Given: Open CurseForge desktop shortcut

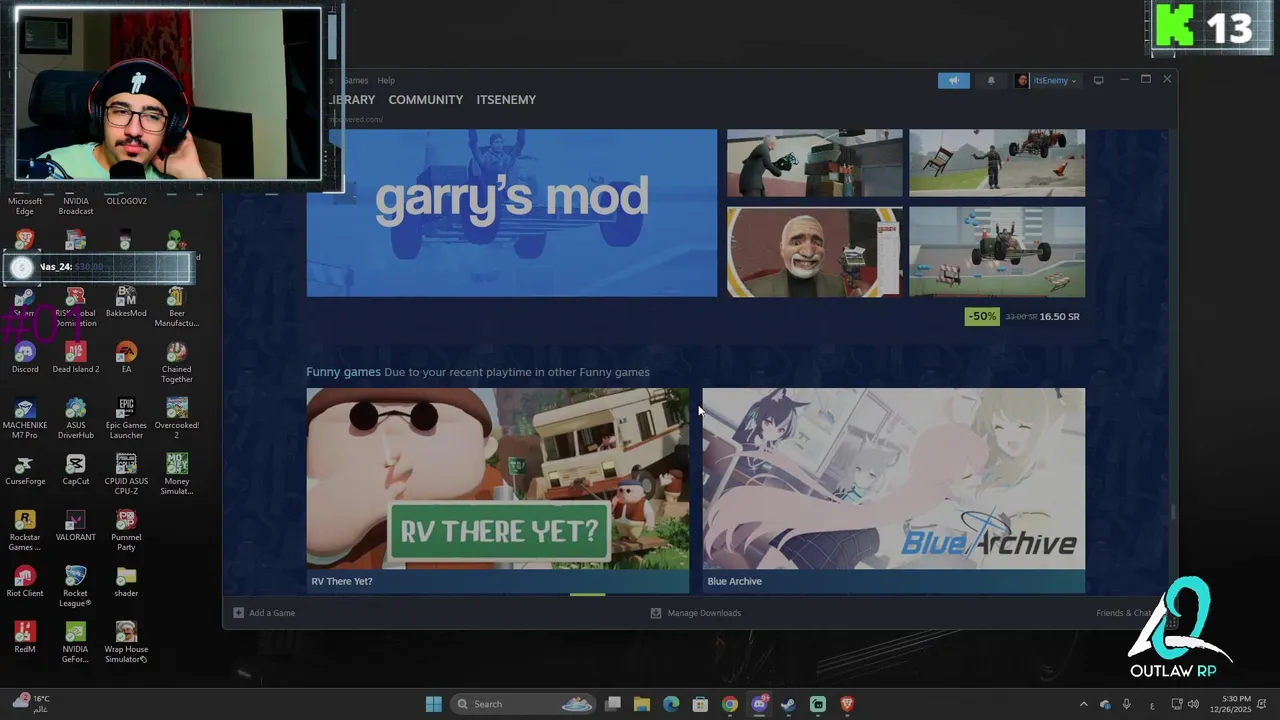Looking at the screenshot, I should point(25,469).
